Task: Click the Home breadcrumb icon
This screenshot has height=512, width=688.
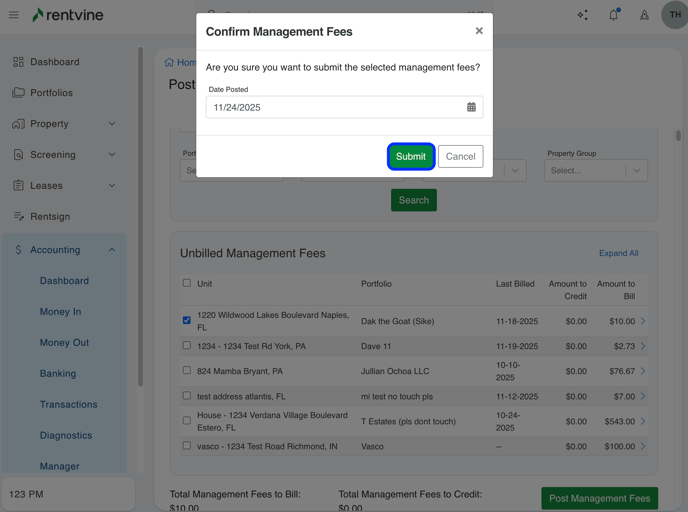Action: 170,62
